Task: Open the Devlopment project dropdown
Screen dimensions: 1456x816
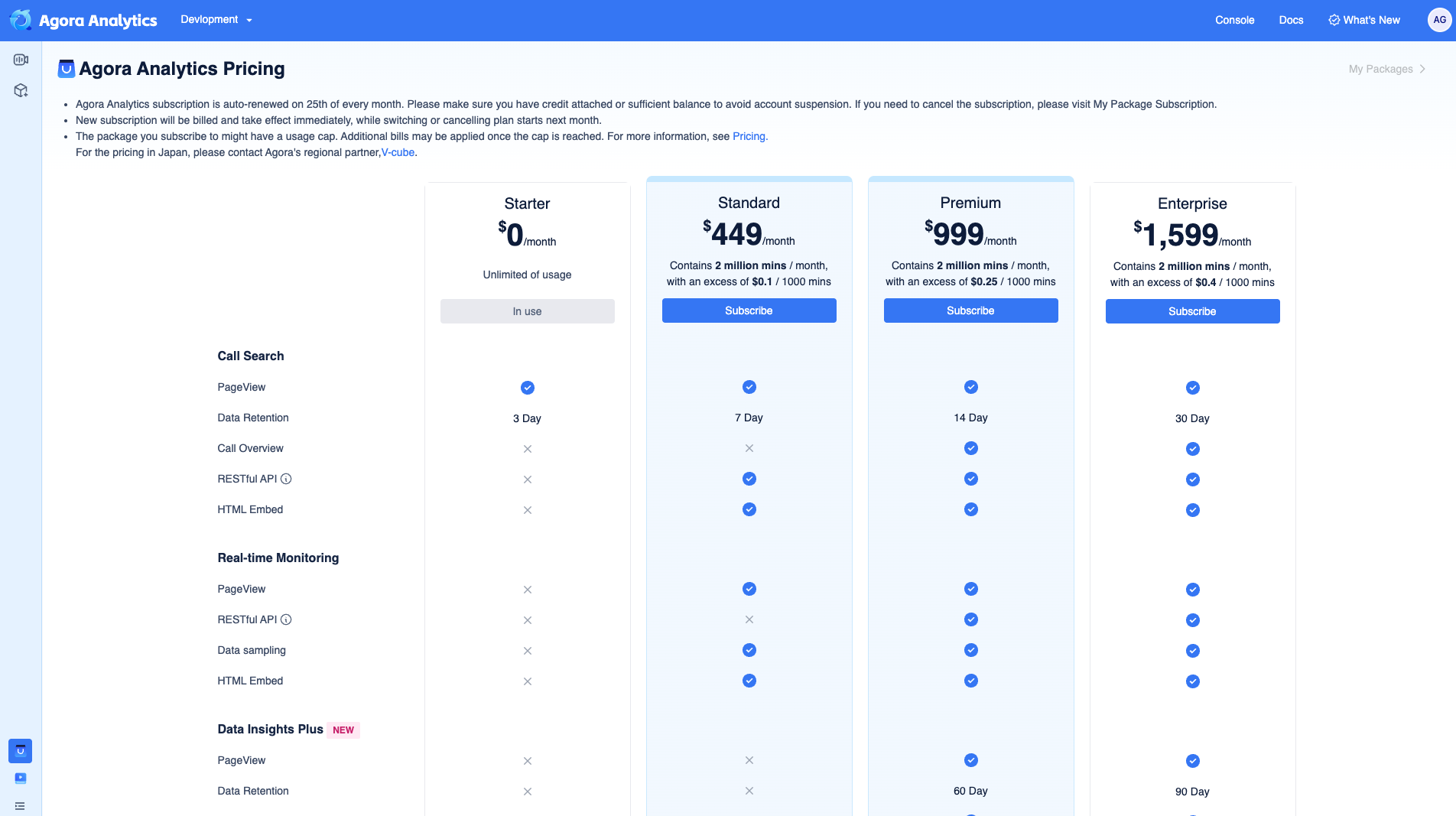Action: pyautogui.click(x=216, y=20)
